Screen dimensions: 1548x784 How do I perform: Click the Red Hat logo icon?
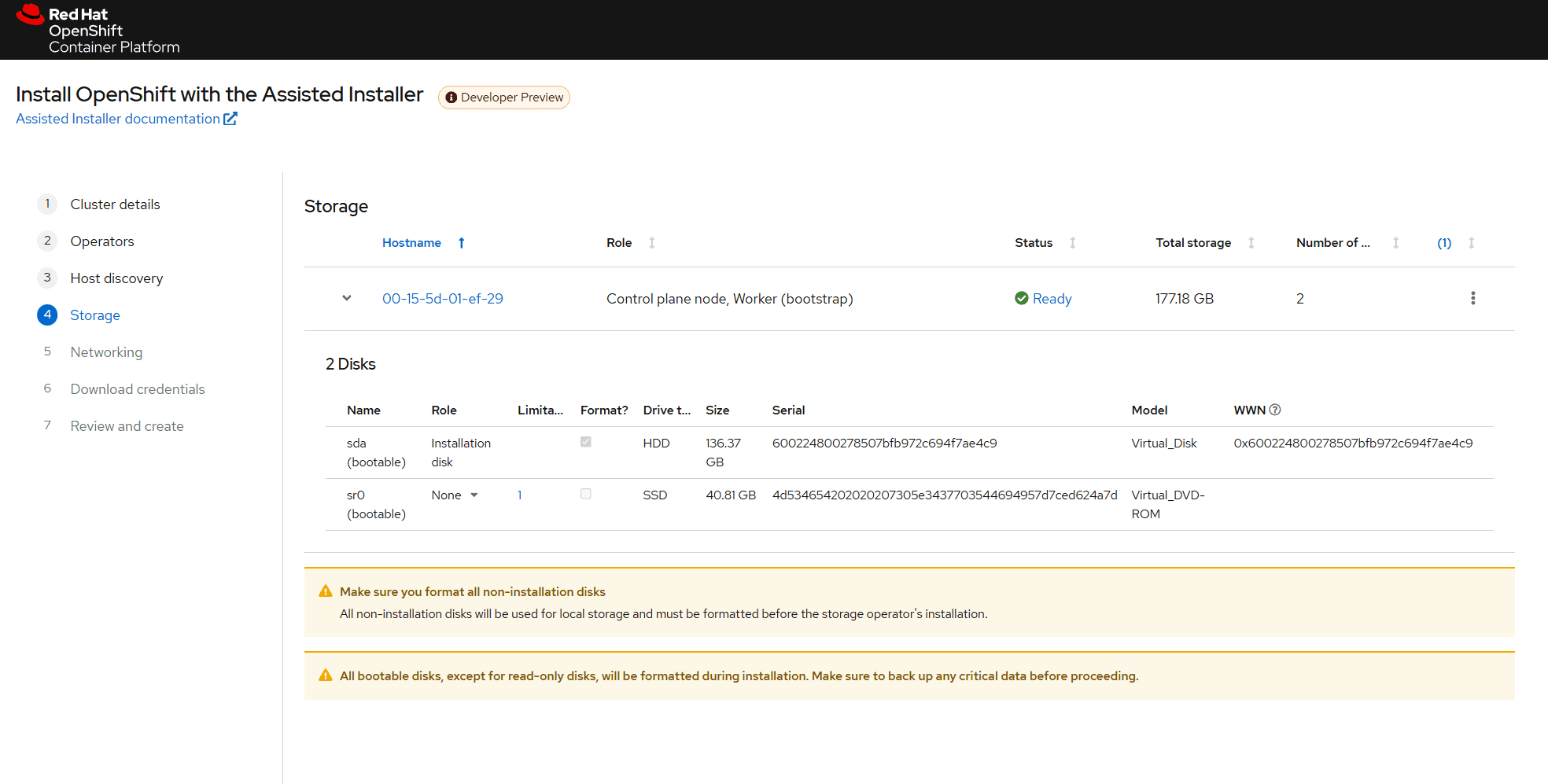pos(30,15)
